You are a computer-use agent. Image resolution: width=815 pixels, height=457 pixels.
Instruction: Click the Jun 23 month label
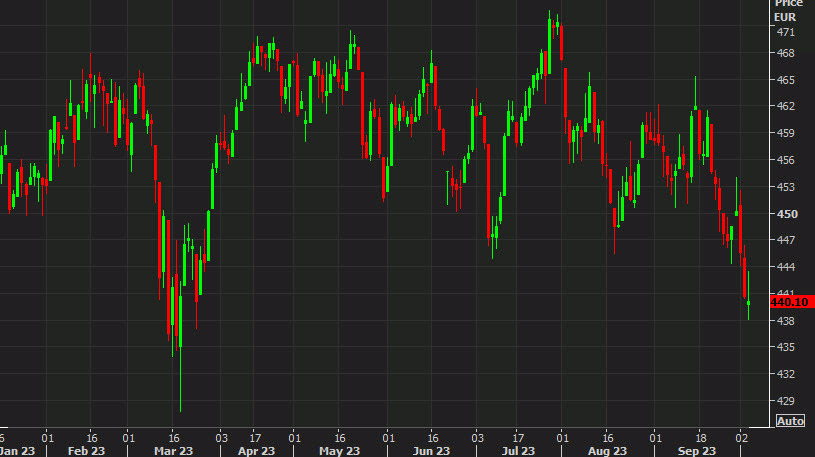coord(431,451)
